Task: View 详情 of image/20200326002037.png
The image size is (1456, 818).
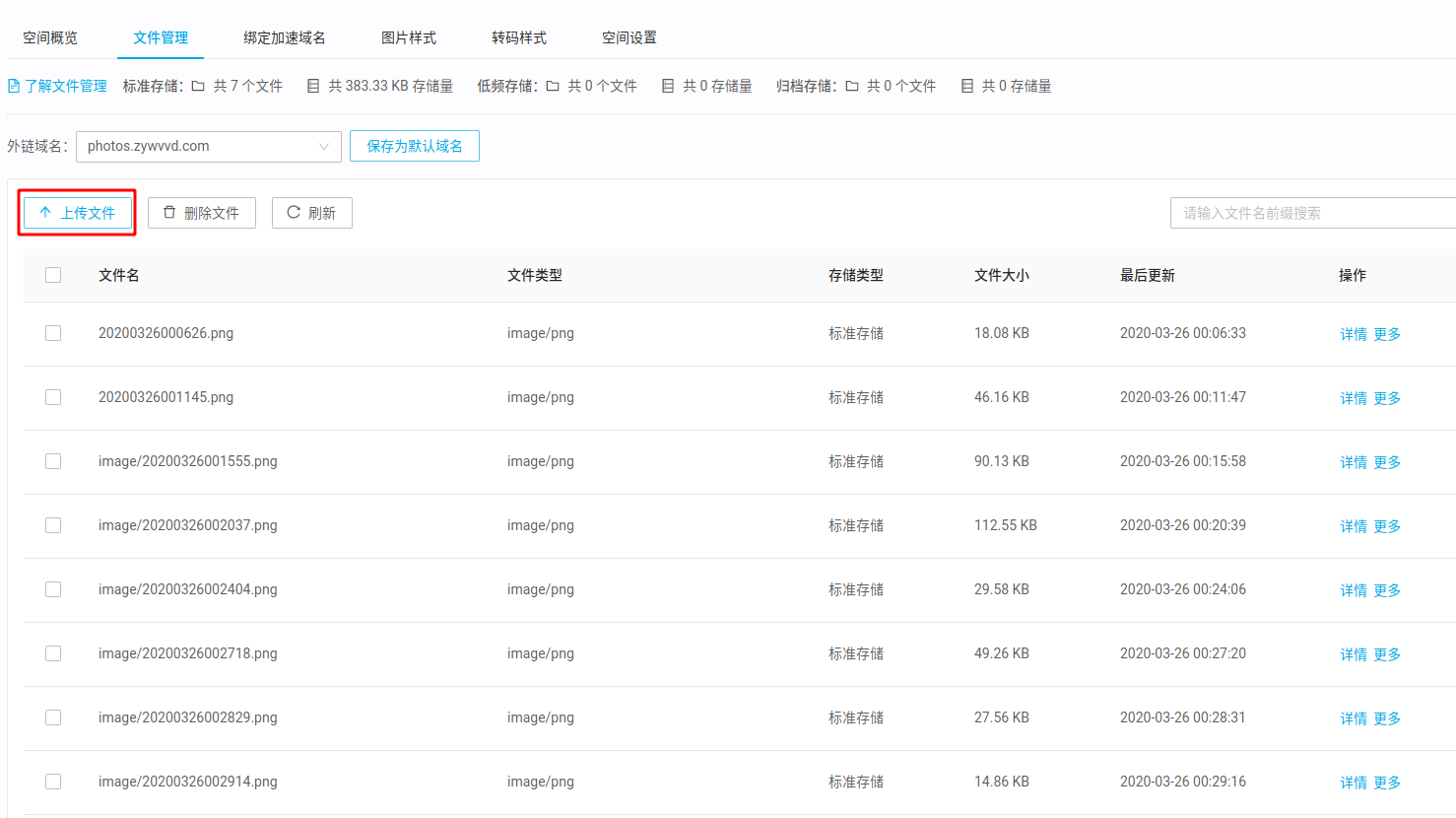Action: (1354, 526)
